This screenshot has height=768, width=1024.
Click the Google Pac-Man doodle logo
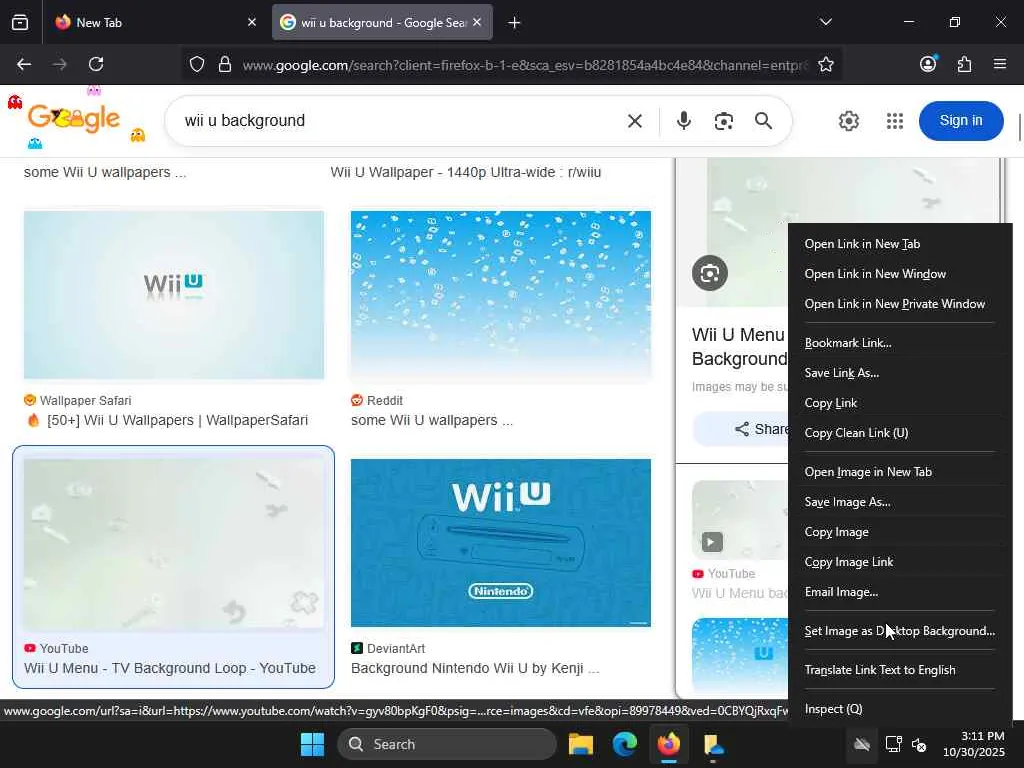[73, 118]
